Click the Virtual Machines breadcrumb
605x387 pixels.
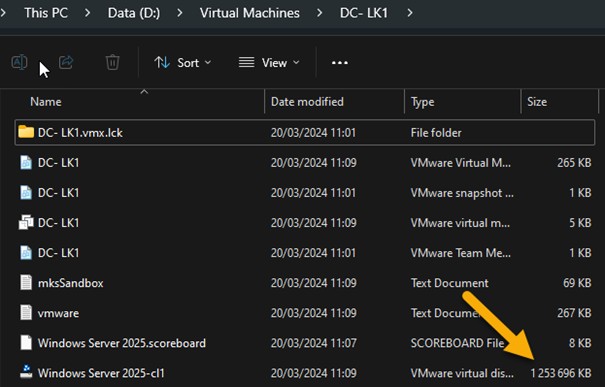(x=250, y=13)
